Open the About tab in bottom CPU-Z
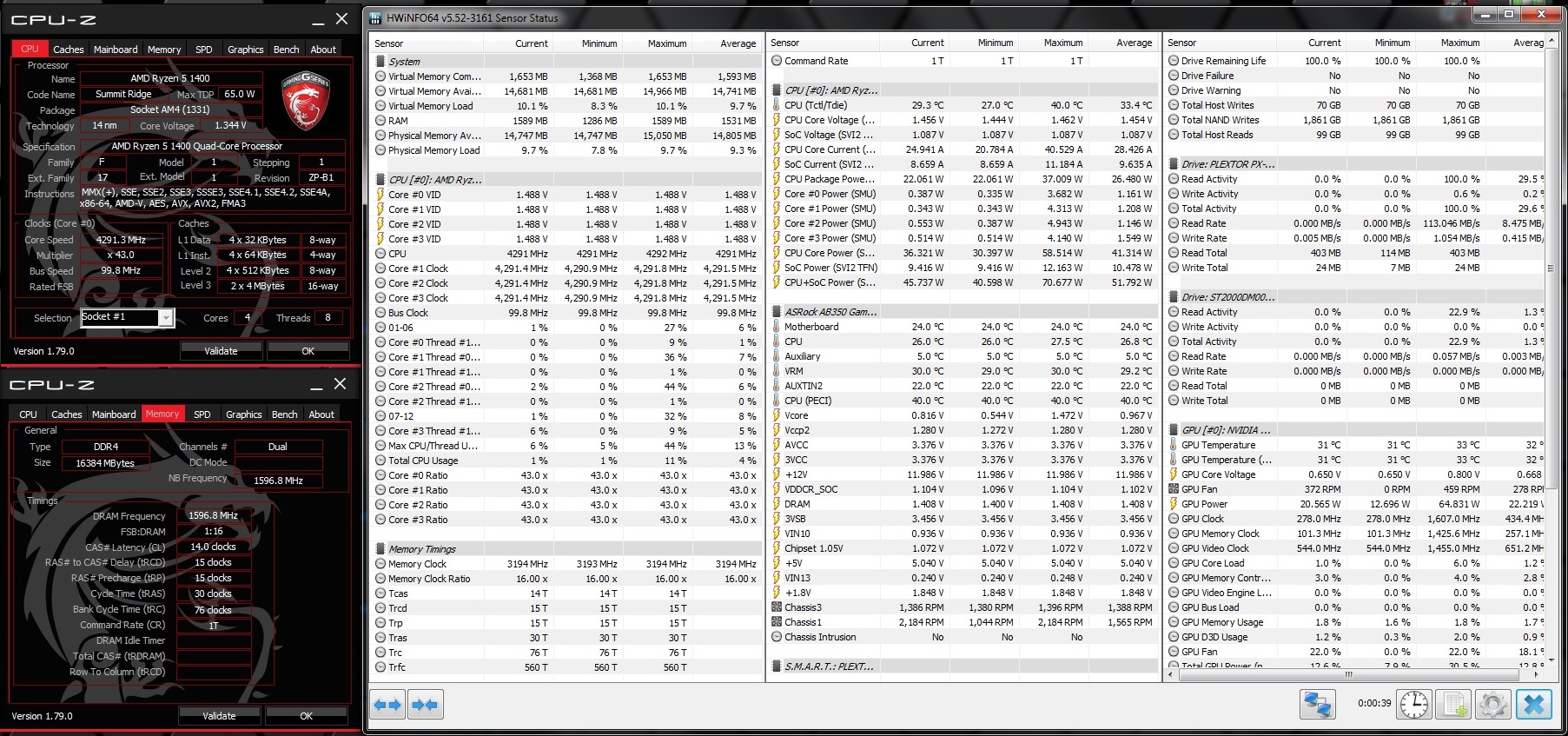This screenshot has height=736, width=1568. (321, 414)
